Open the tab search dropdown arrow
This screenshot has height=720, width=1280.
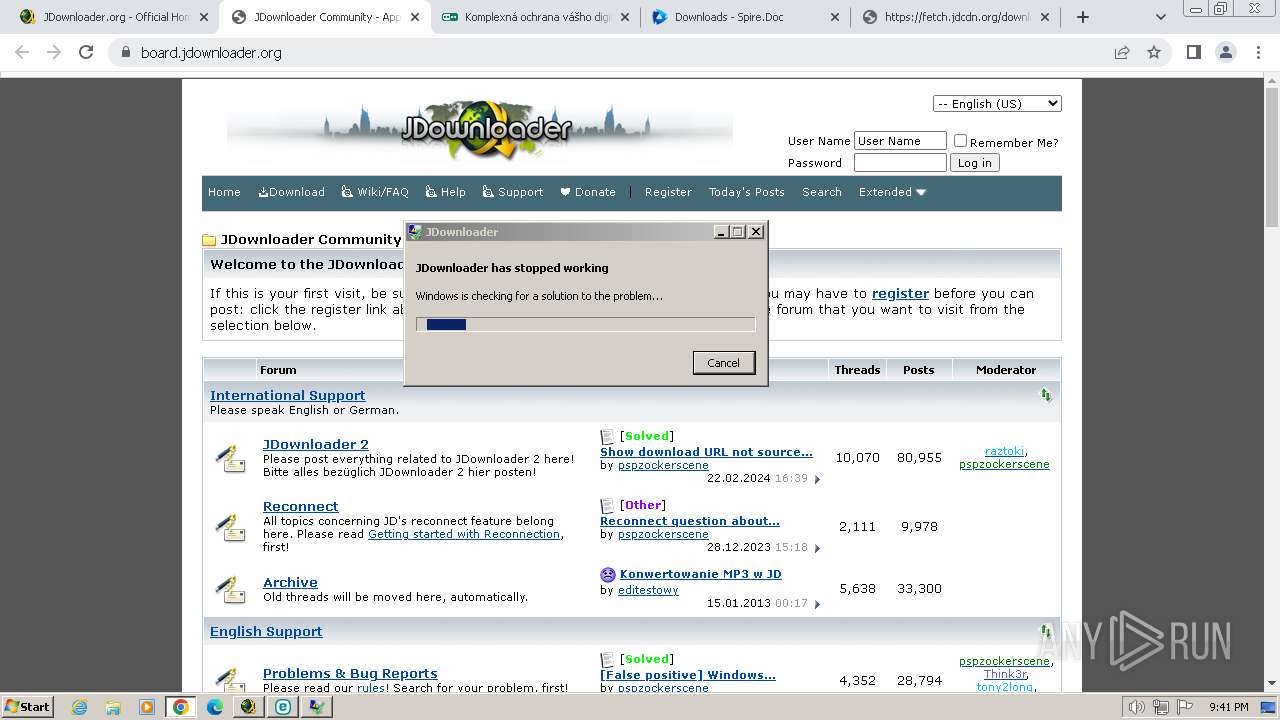coord(1161,17)
